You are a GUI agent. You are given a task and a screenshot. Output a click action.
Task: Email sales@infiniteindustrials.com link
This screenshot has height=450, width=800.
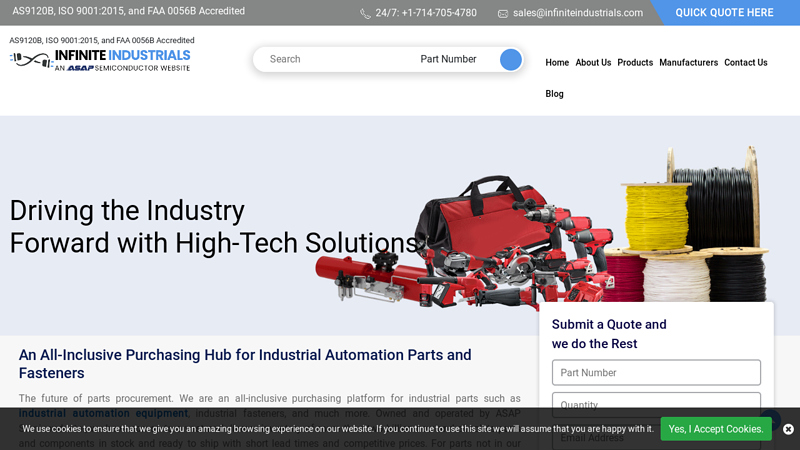point(578,13)
